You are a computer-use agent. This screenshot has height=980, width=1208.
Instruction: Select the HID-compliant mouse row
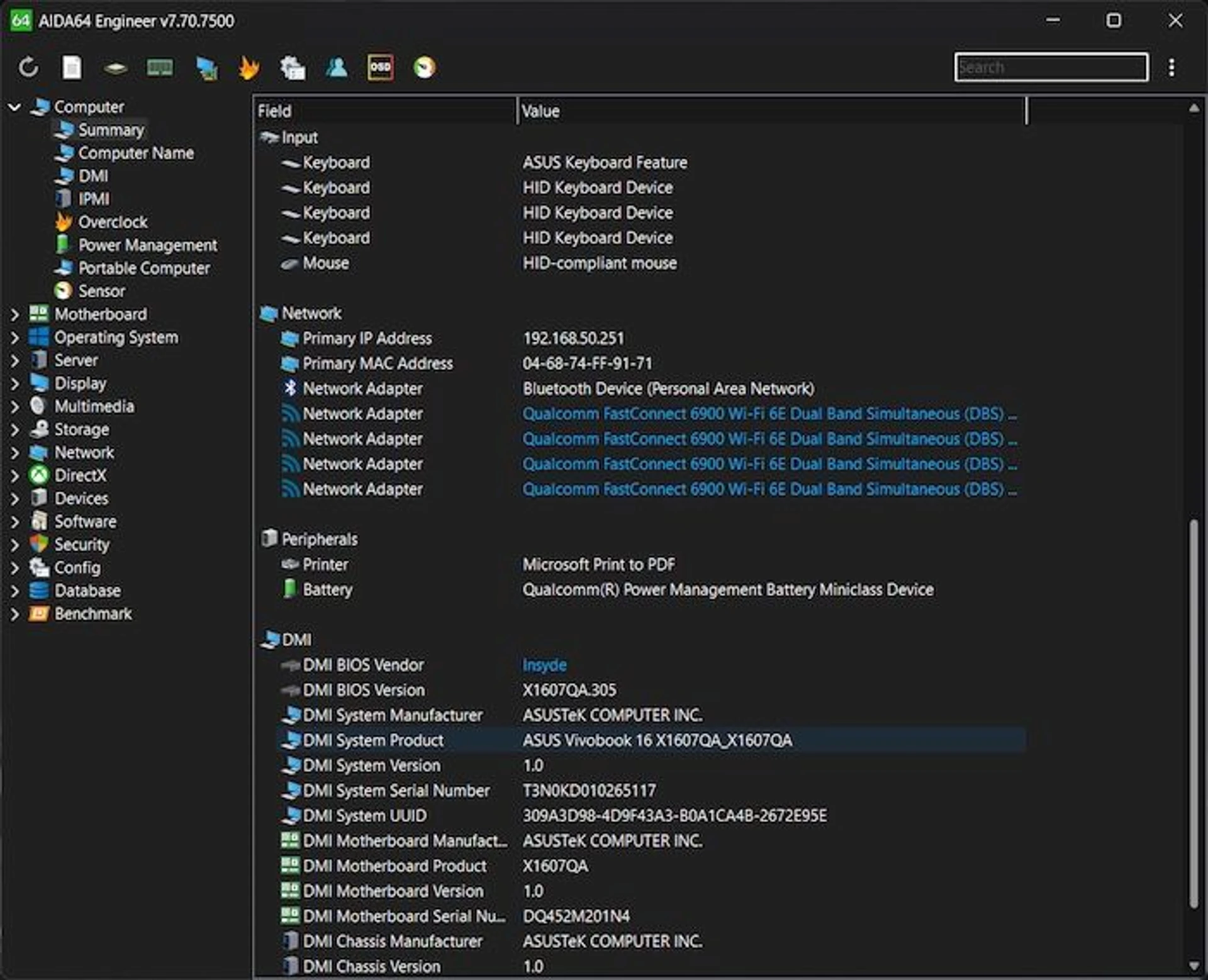(x=651, y=264)
